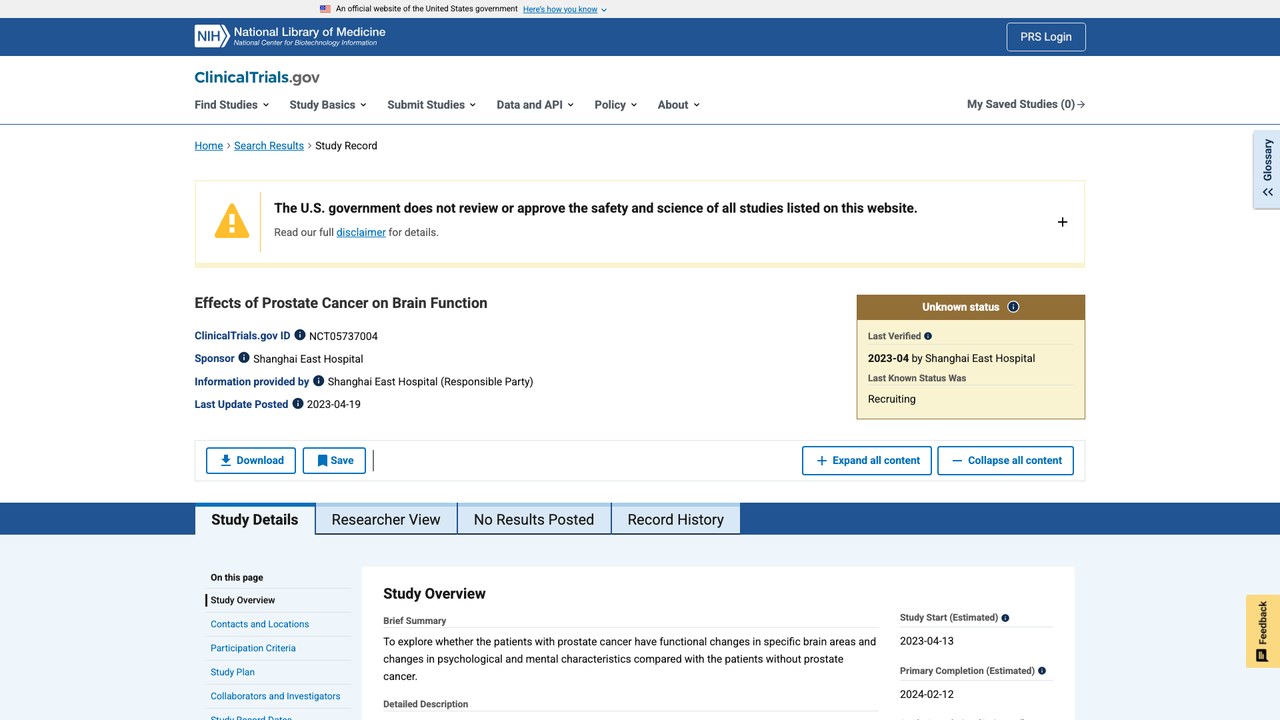Expand the disclaimer banner with plus icon
Image resolution: width=1280 pixels, height=720 pixels.
click(x=1062, y=222)
